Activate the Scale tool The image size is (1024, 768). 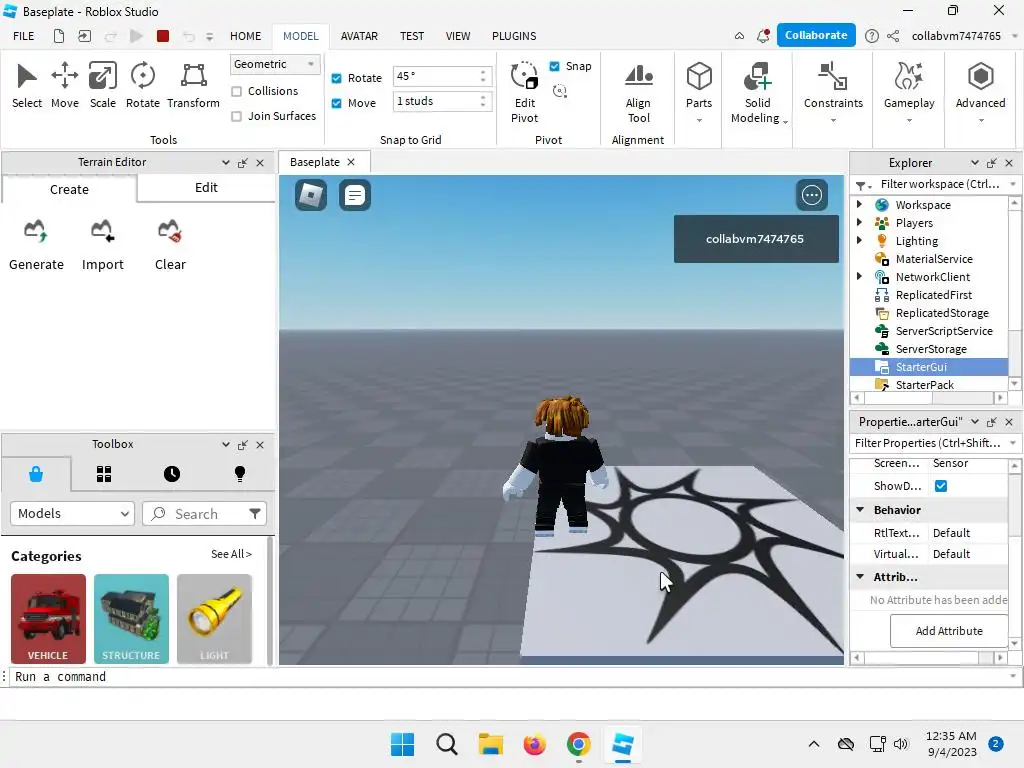tap(103, 85)
